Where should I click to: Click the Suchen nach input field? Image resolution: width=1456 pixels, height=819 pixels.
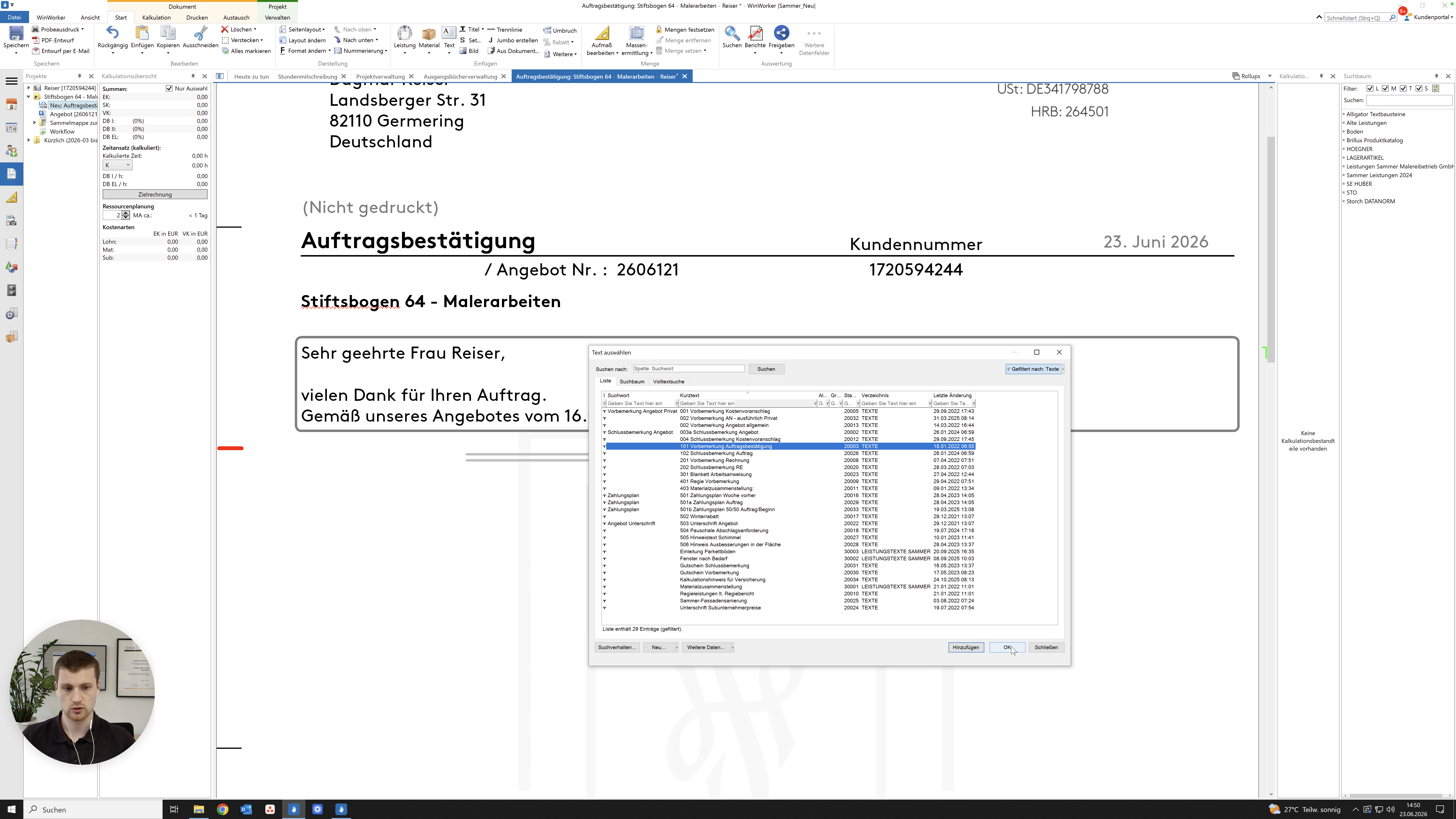coord(689,369)
